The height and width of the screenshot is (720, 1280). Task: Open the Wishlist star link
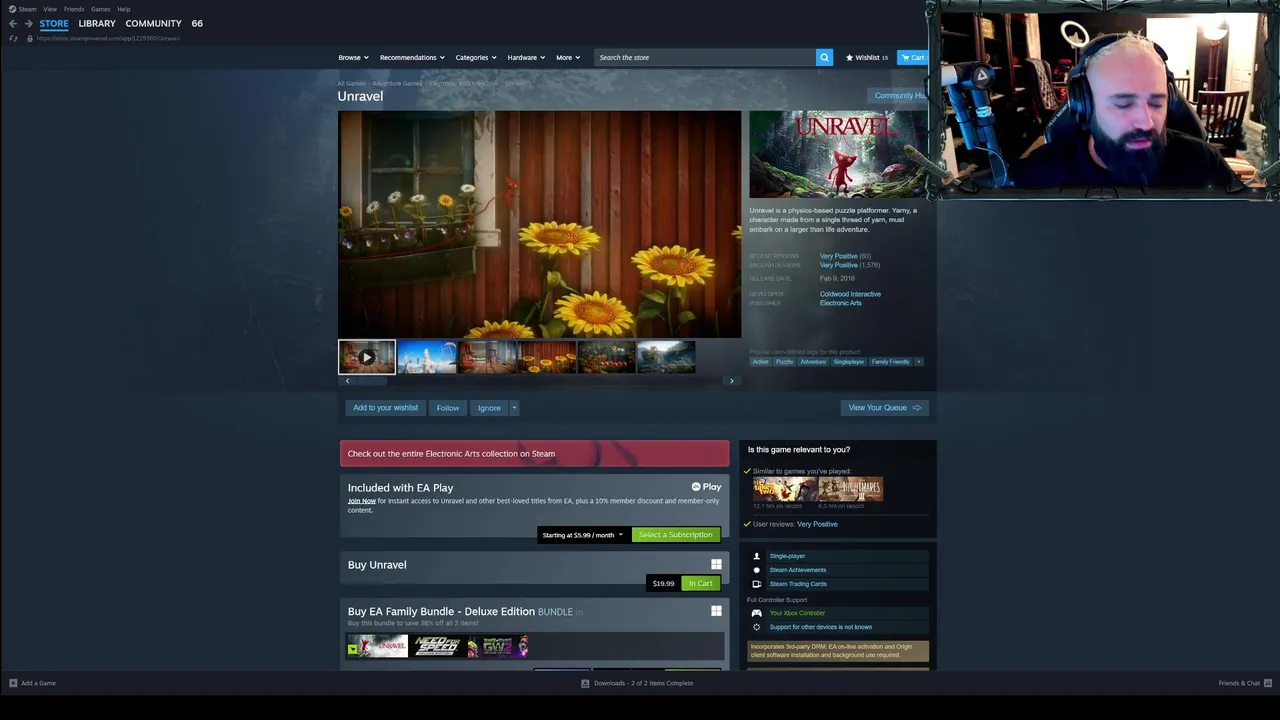click(x=867, y=57)
